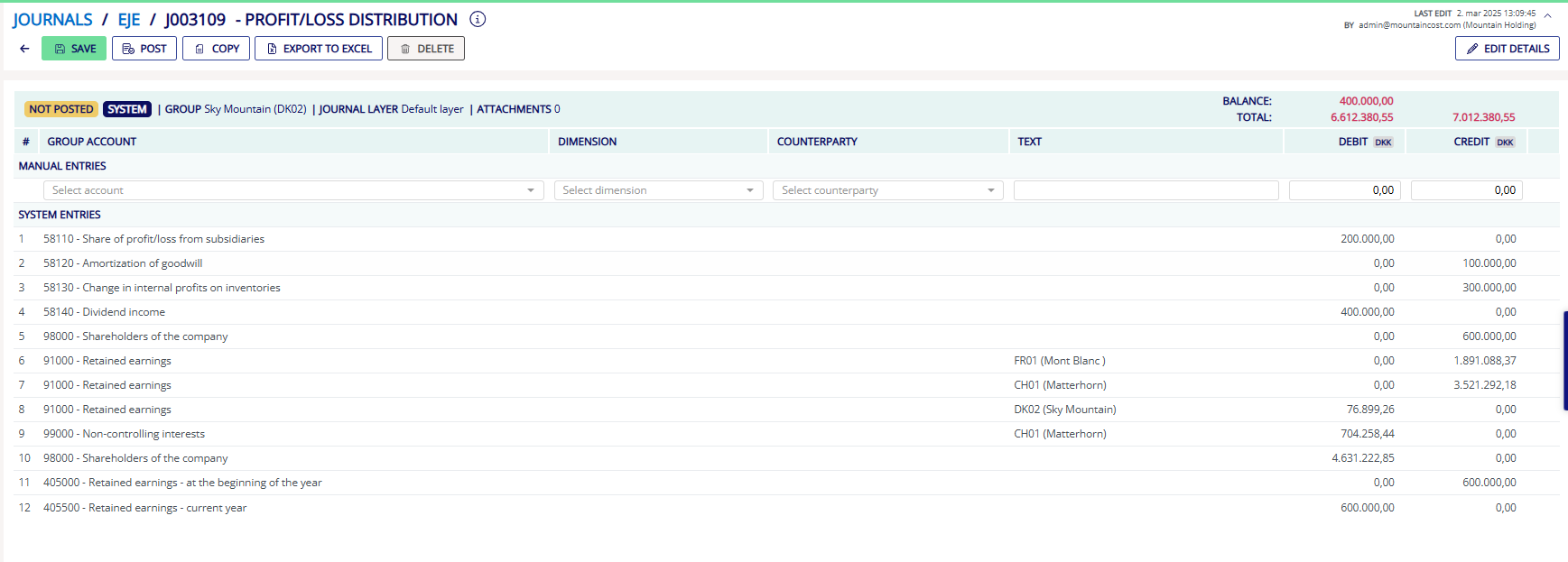Click the total debit 6.612.380,55
Image resolution: width=1568 pixels, height=562 pixels.
(1362, 117)
